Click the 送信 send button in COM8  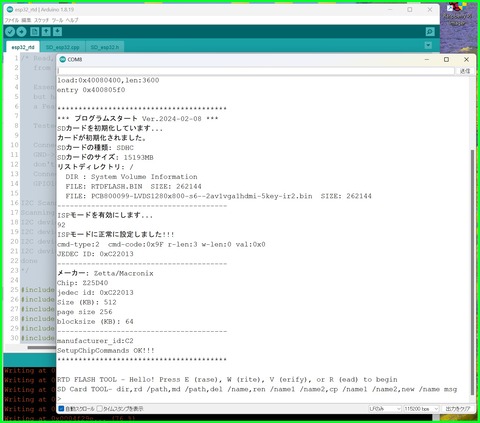pos(465,71)
